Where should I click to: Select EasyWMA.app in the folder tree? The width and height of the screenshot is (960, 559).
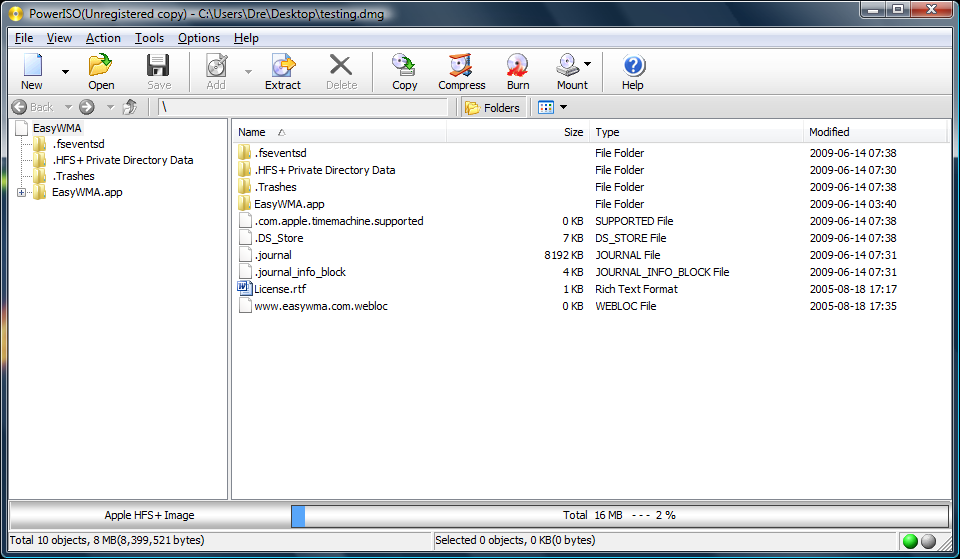click(x=87, y=192)
